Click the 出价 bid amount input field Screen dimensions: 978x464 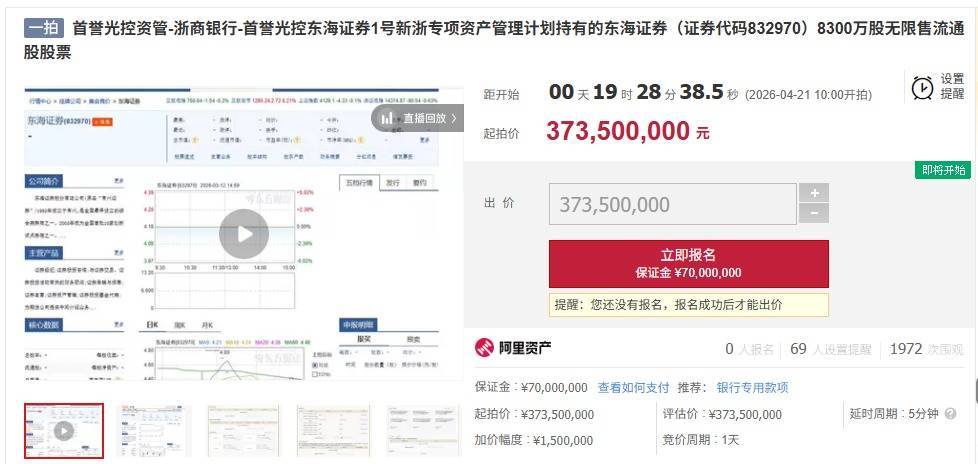(x=672, y=204)
